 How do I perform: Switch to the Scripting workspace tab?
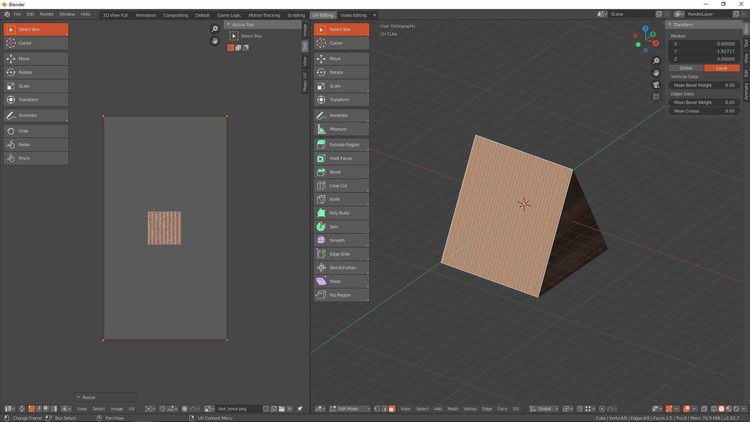tap(296, 15)
